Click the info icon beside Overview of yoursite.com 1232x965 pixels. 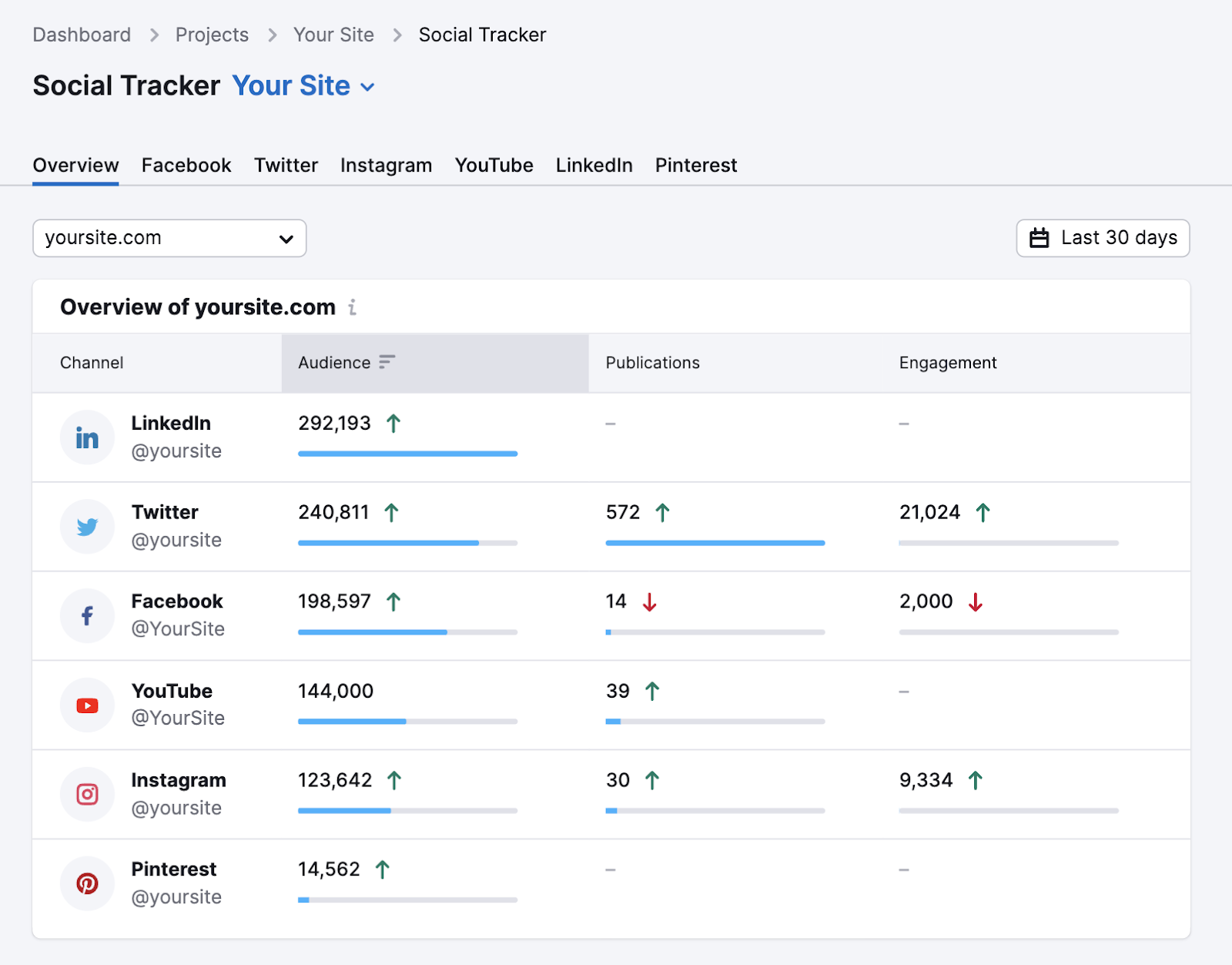point(352,307)
